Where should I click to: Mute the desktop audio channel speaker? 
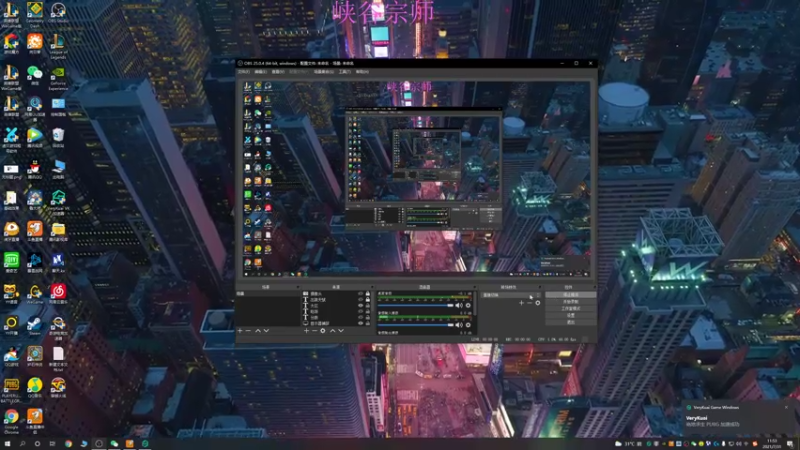458,305
